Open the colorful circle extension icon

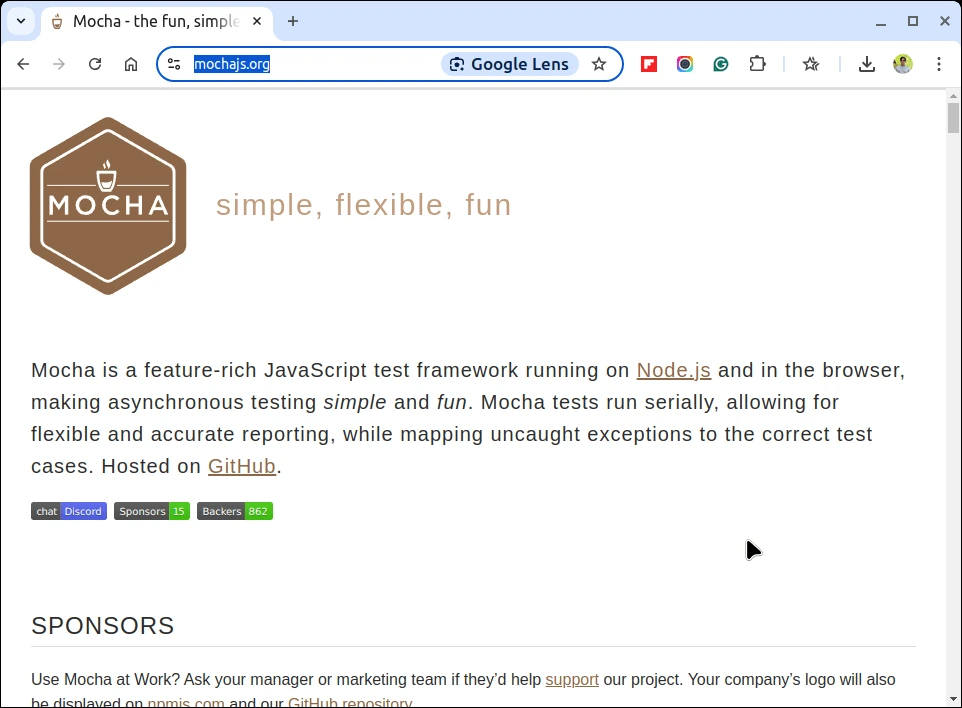point(685,64)
